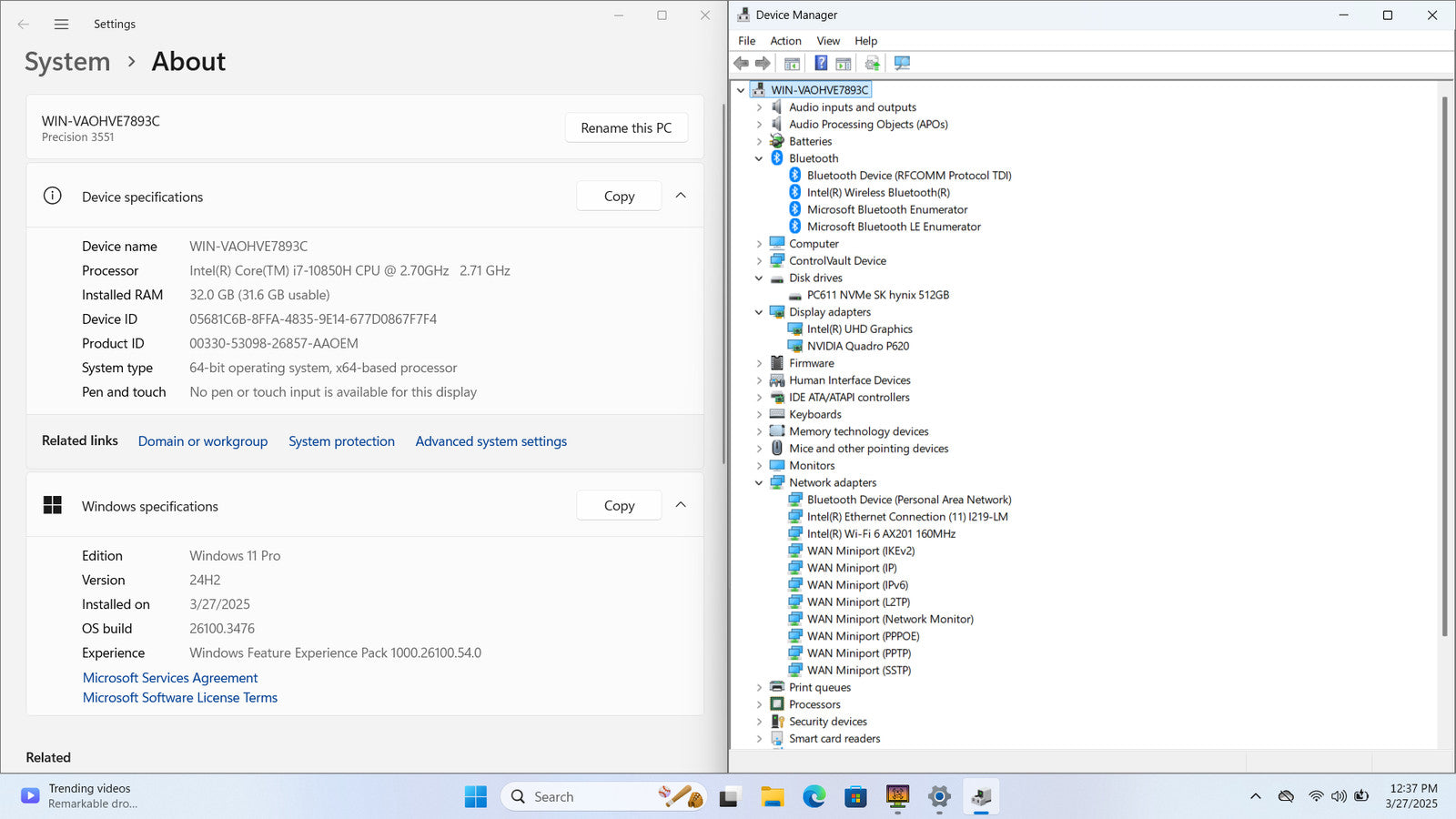Open the Help menu in Device Manager

[x=865, y=41]
